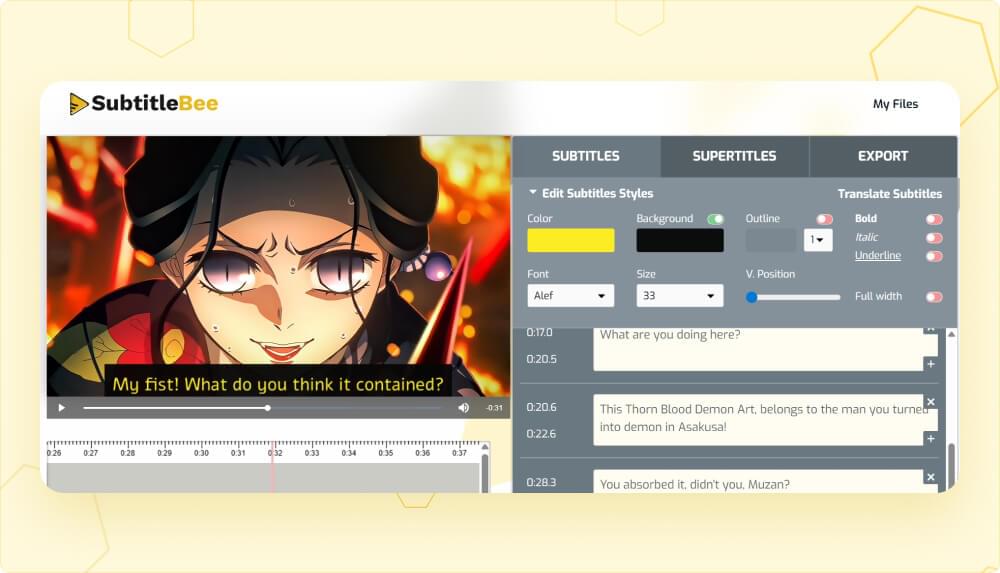Viewport: 1000px width, 573px height.
Task: Edit the 'This Thorn Blood Demon Art' subtitle
Action: point(758,419)
